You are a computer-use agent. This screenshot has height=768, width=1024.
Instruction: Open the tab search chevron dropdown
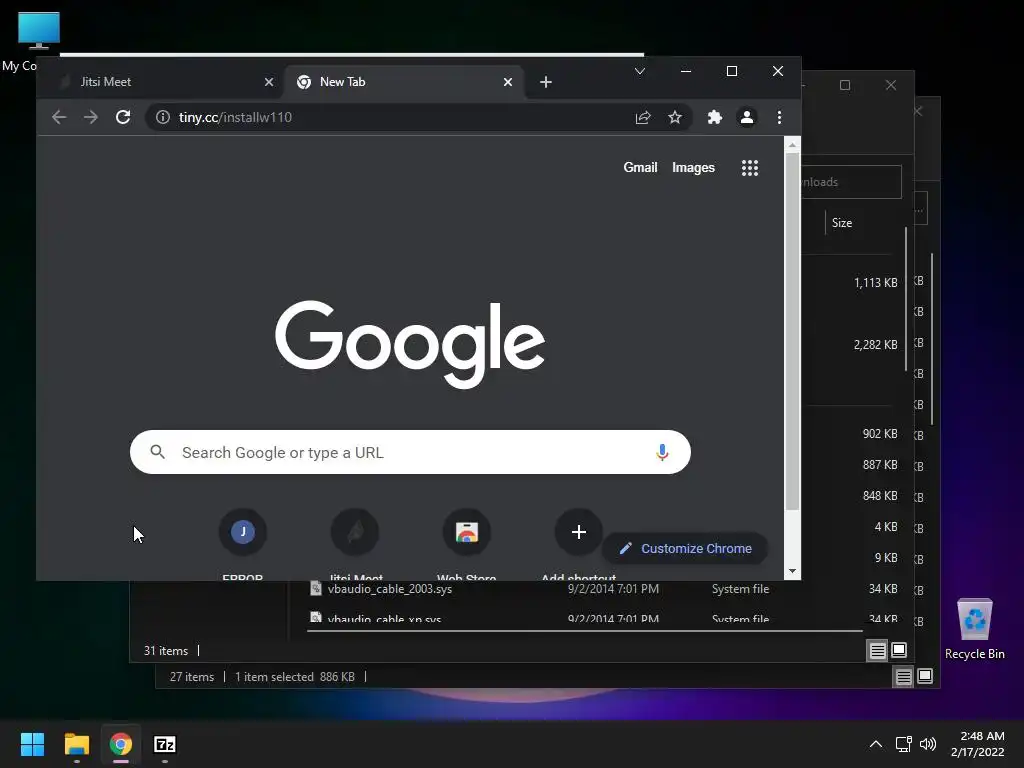pos(640,71)
